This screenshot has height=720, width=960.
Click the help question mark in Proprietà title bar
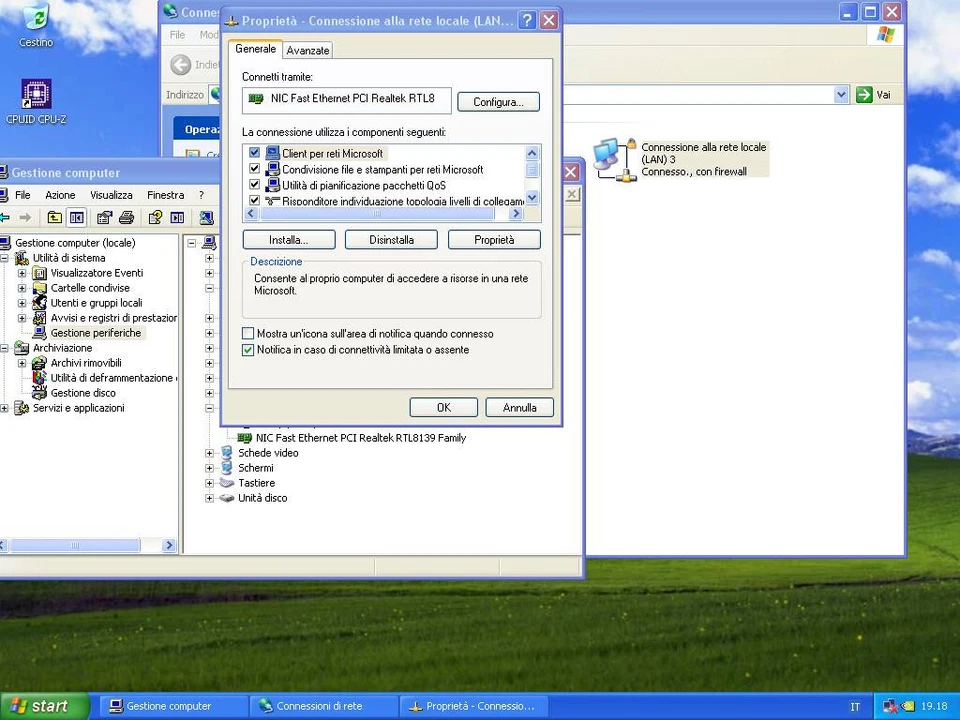[x=527, y=21]
